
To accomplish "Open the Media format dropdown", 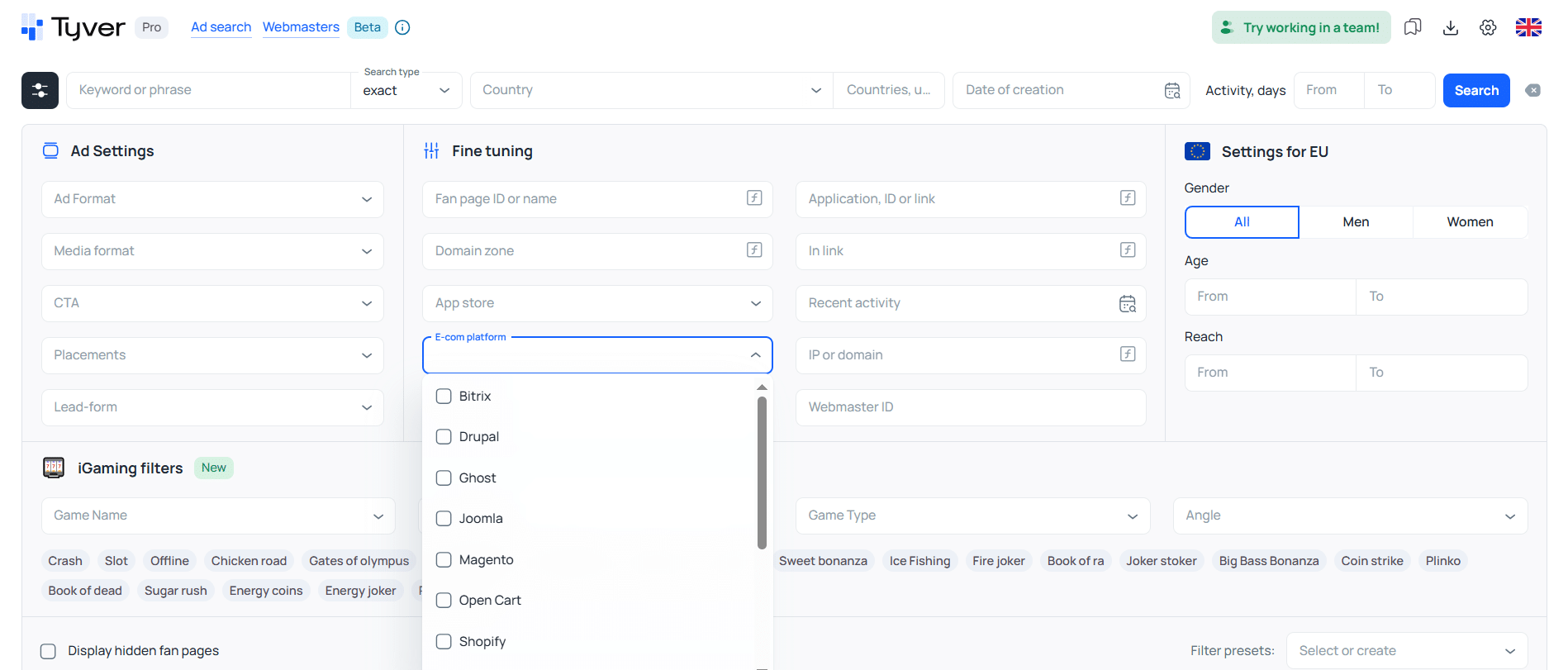I will pyautogui.click(x=212, y=251).
